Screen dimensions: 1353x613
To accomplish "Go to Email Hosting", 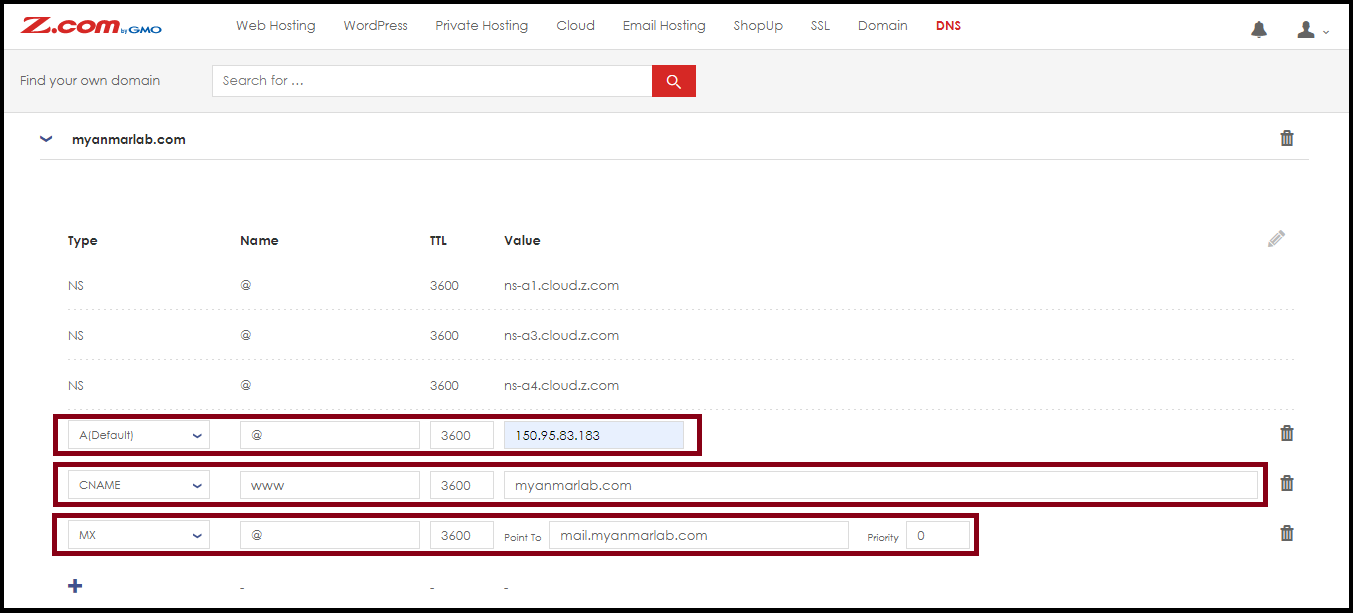I will 664,26.
